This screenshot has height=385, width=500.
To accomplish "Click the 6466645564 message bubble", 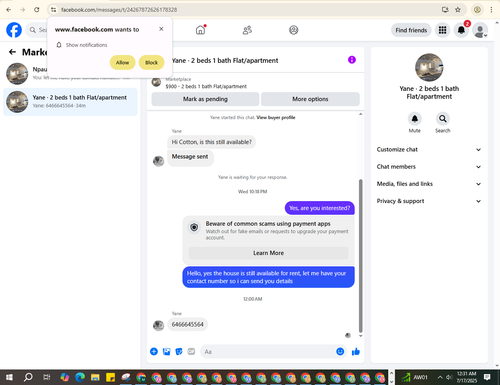I will 187,324.
